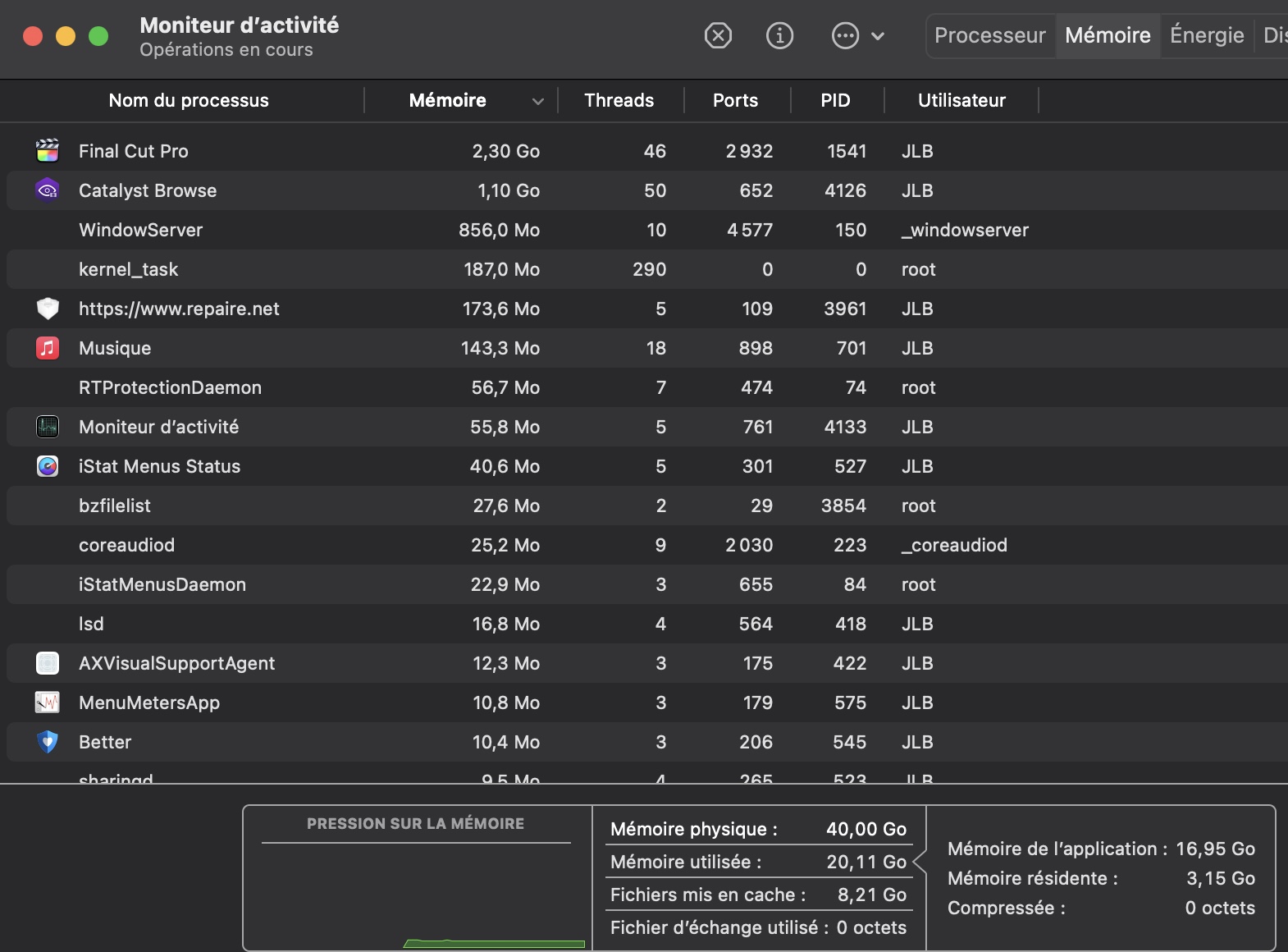Viewport: 1288px width, 952px height.
Task: Open the ellipsis actions menu icon
Action: (845, 35)
